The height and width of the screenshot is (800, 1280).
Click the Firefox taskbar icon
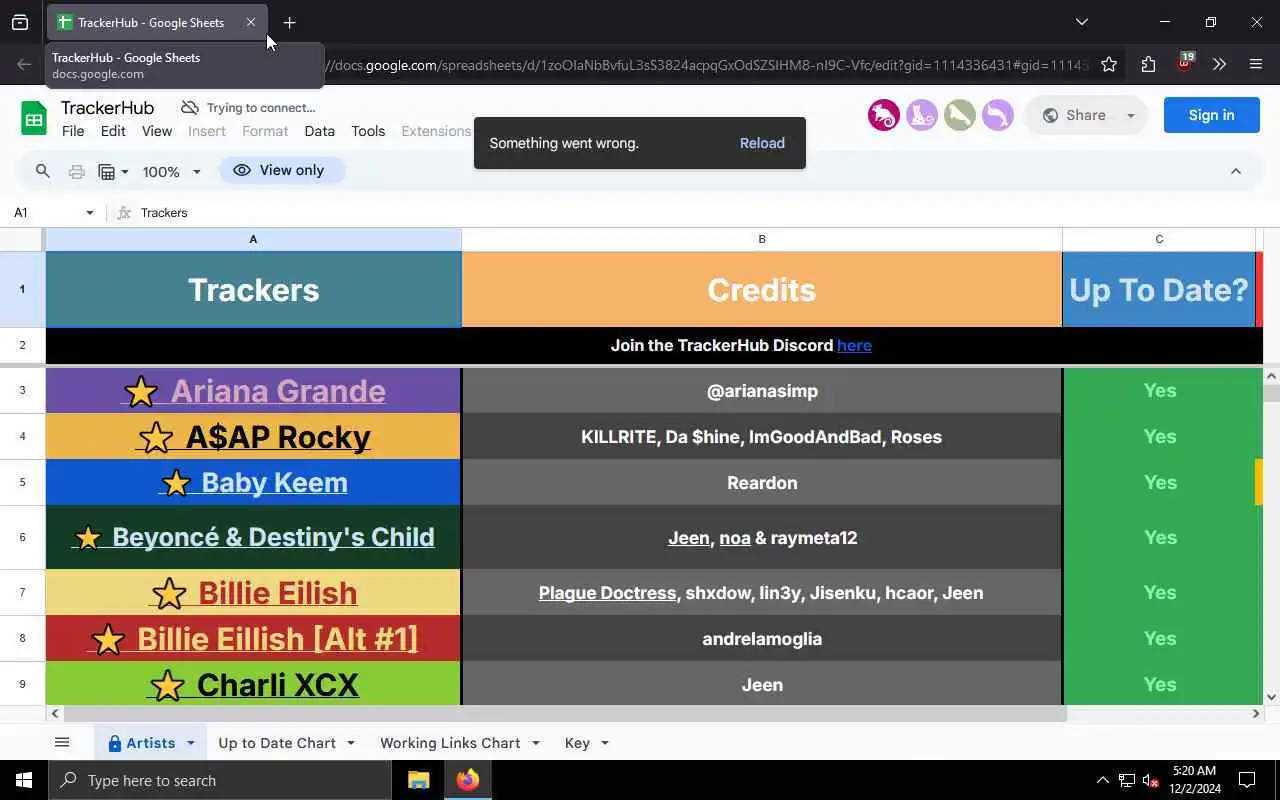pos(468,780)
